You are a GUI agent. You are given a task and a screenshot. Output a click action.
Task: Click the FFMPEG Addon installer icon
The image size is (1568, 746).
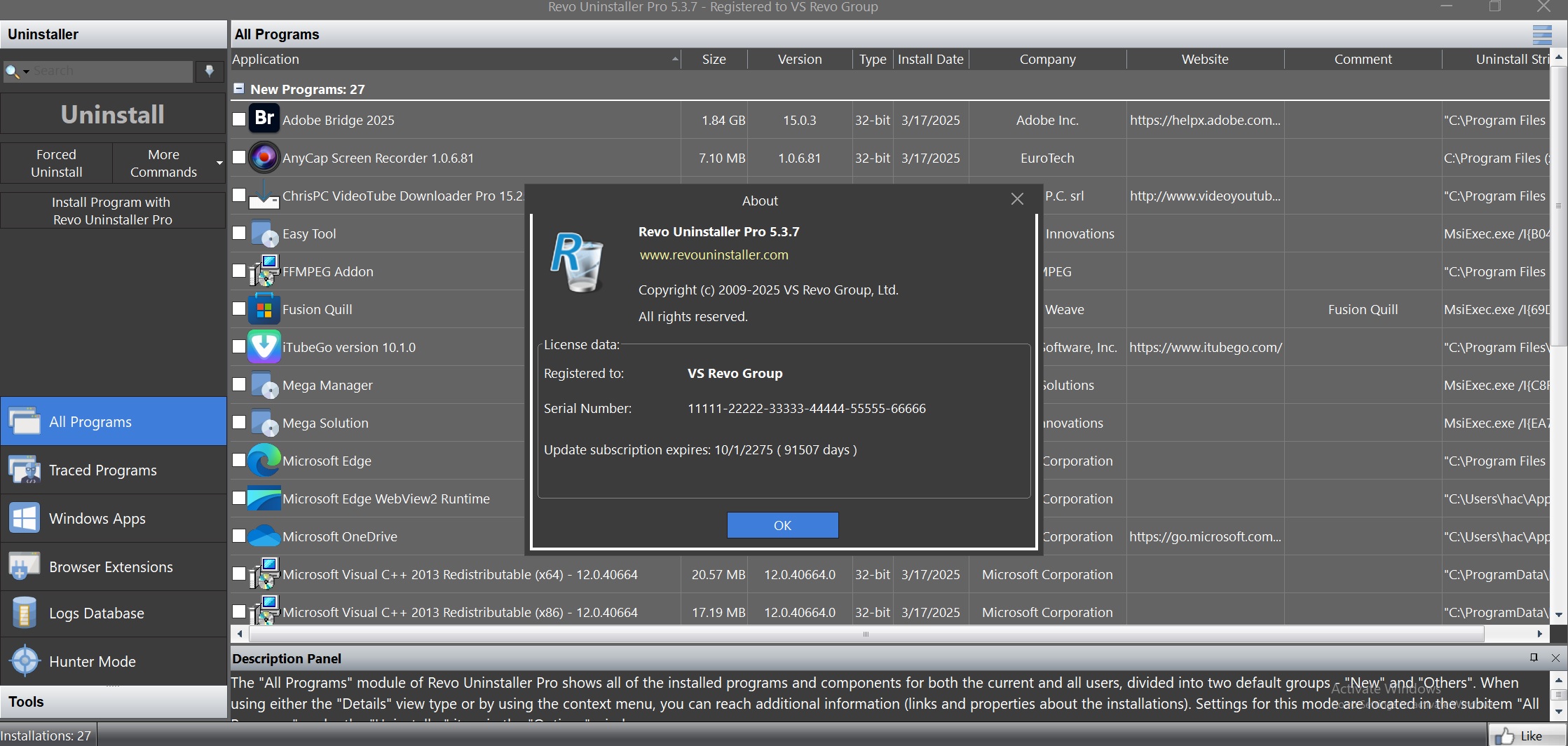click(264, 271)
